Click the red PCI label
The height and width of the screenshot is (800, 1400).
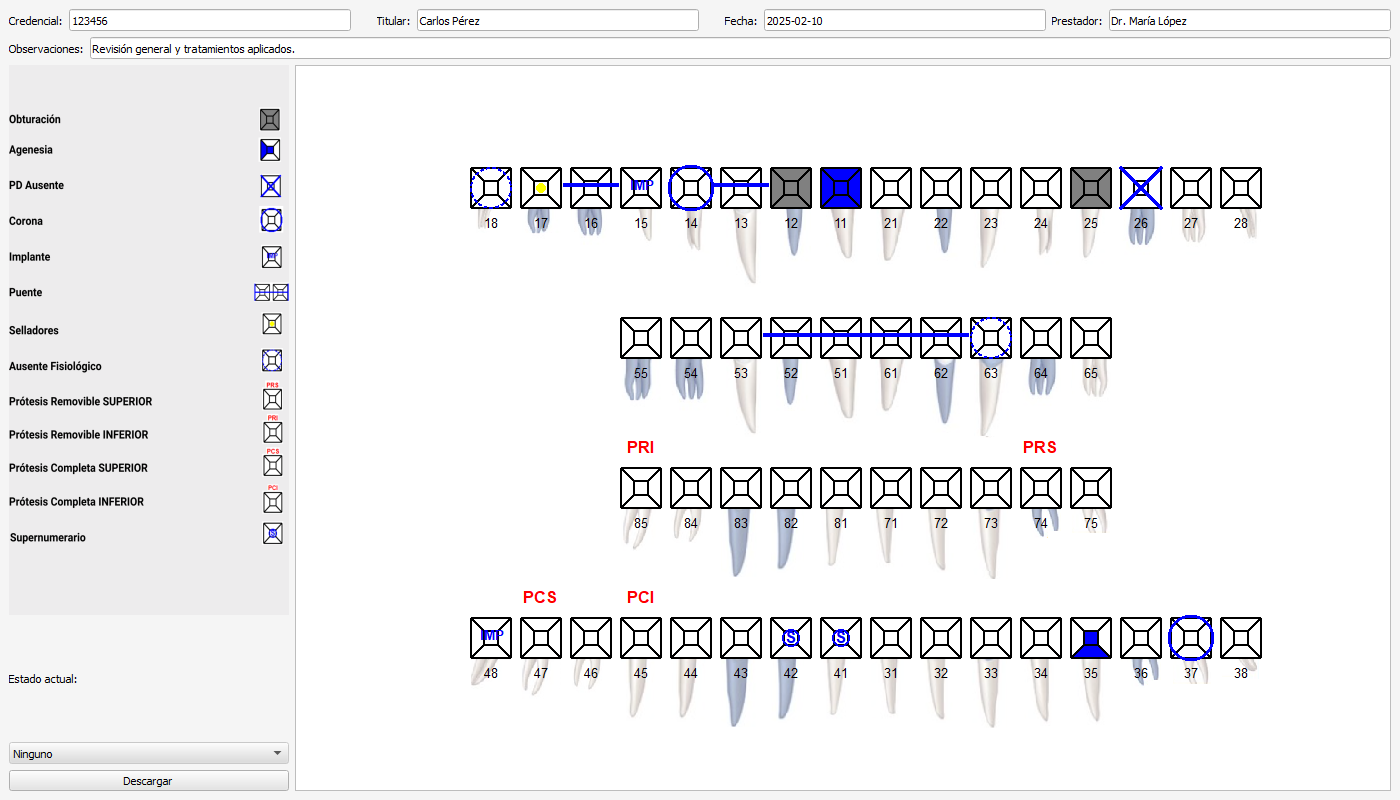[x=640, y=597]
